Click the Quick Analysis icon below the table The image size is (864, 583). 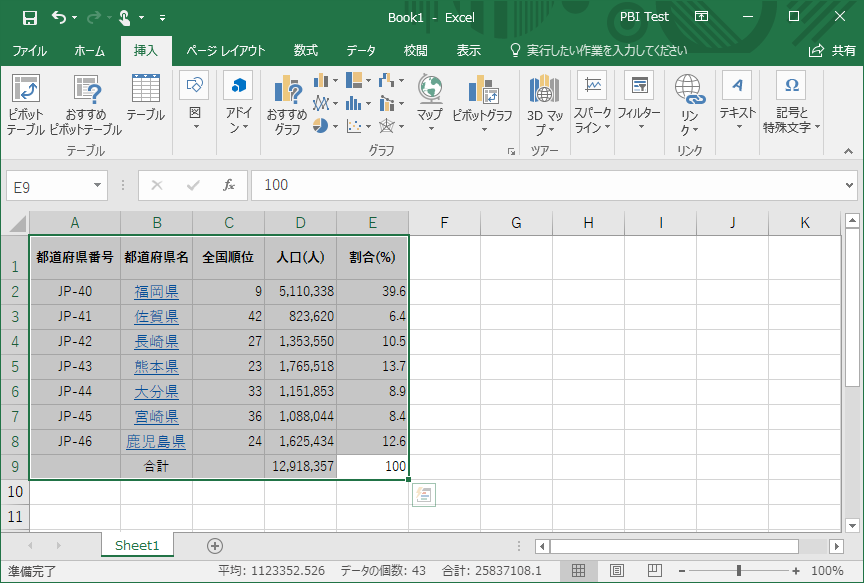point(423,494)
